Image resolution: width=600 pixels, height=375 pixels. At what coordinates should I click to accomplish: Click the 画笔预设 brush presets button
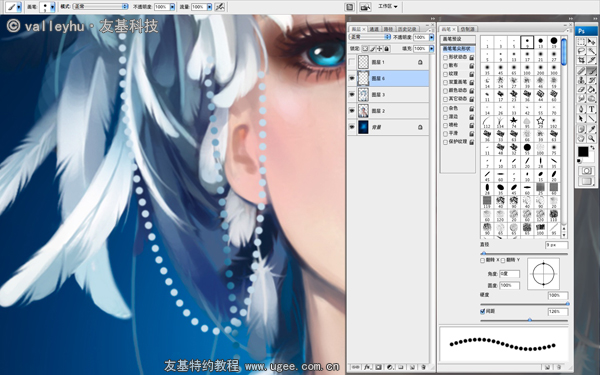[x=457, y=39]
